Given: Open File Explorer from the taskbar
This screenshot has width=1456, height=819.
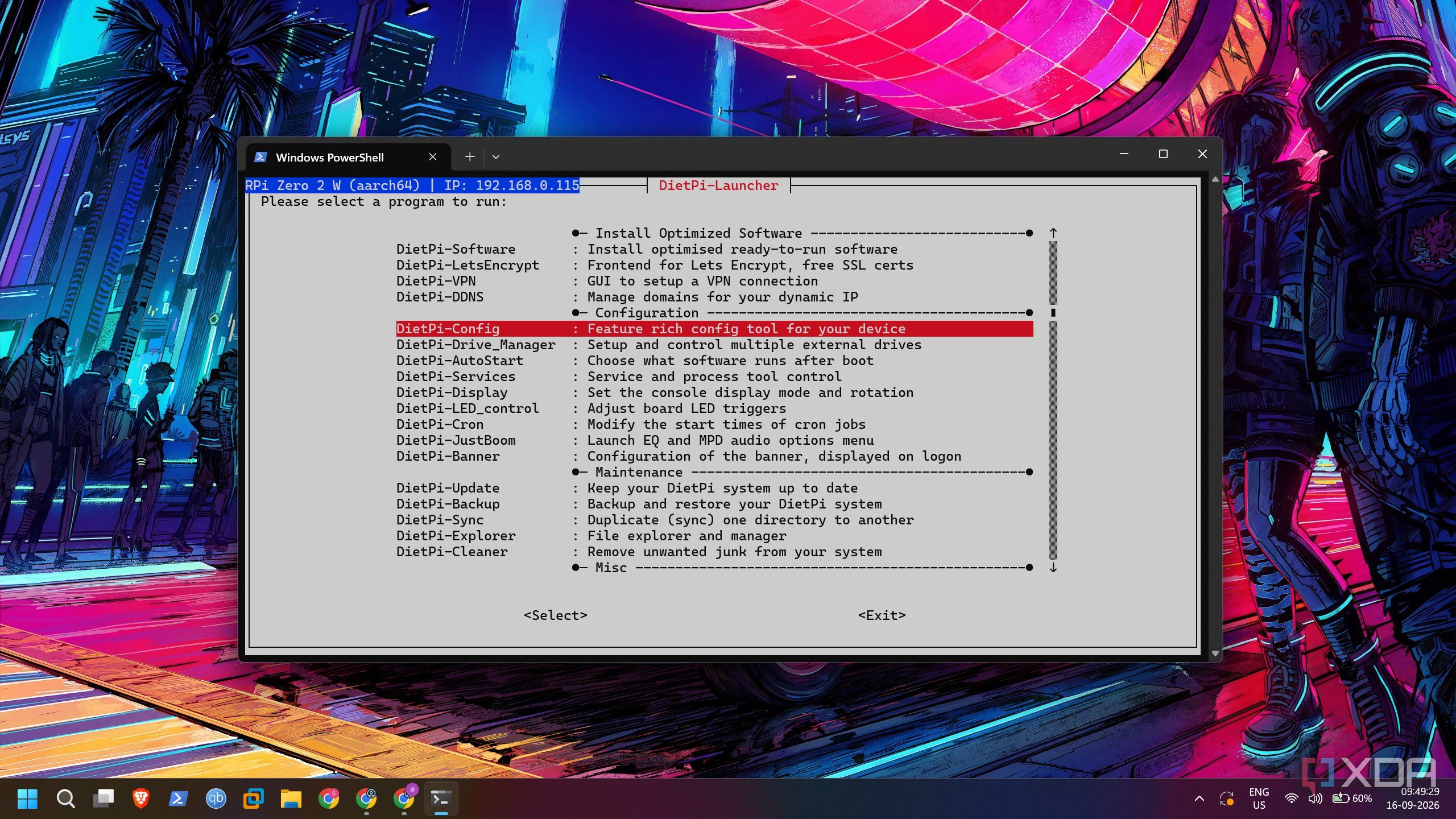Looking at the screenshot, I should click(x=291, y=799).
